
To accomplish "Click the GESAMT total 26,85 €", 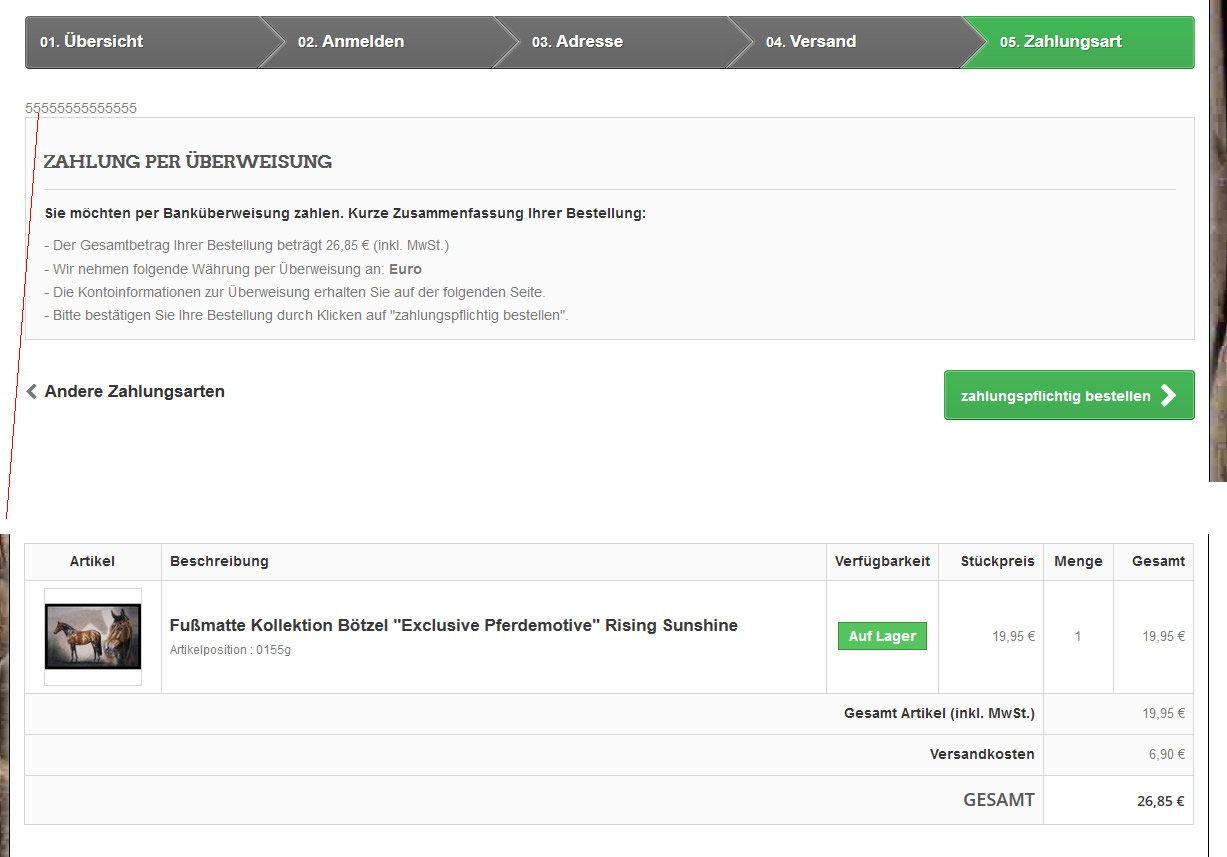I will [1160, 801].
